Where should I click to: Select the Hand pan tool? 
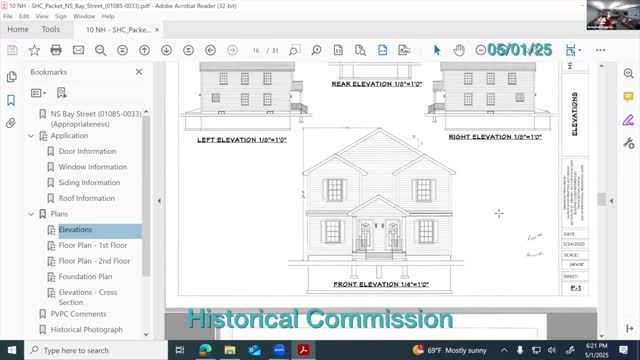pos(459,50)
